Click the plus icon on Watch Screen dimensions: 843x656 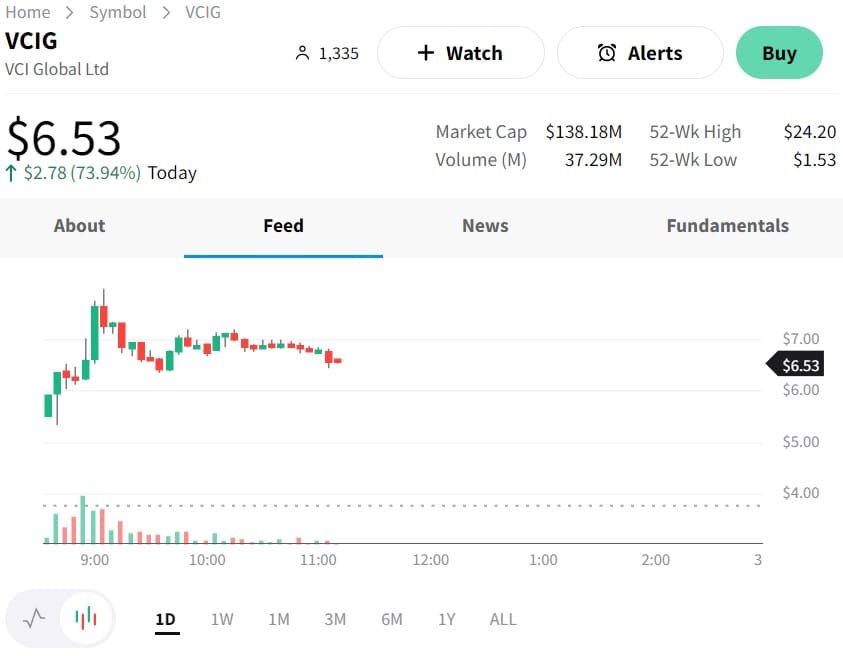point(425,53)
